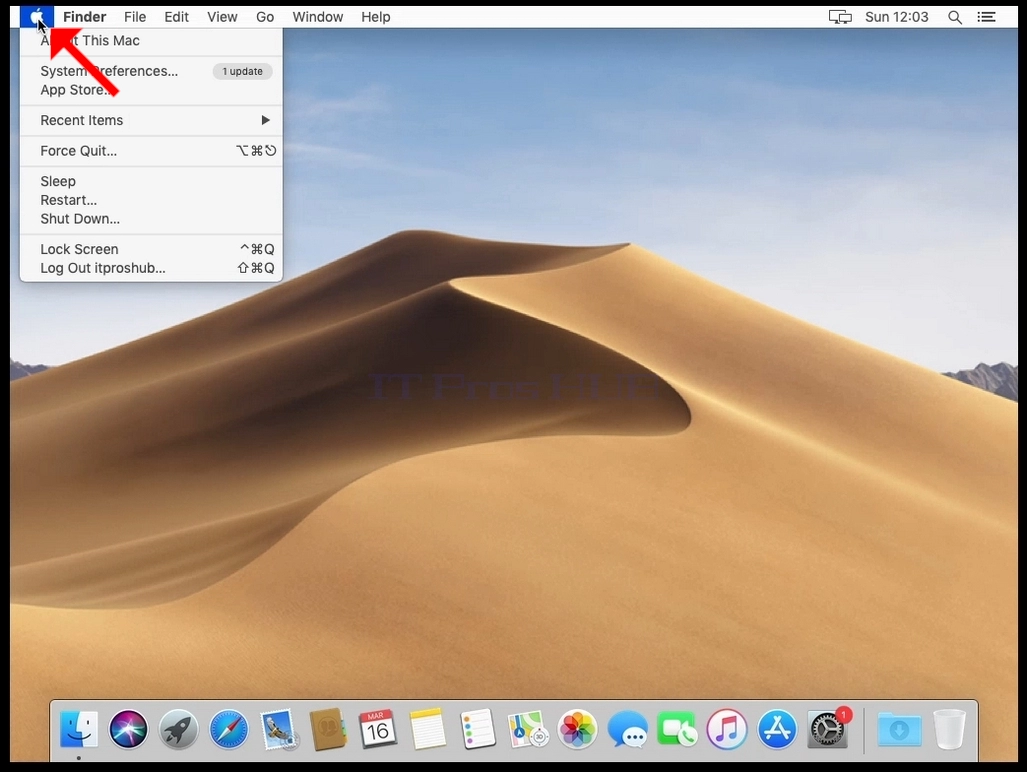Click the Apple menu logo

37,16
